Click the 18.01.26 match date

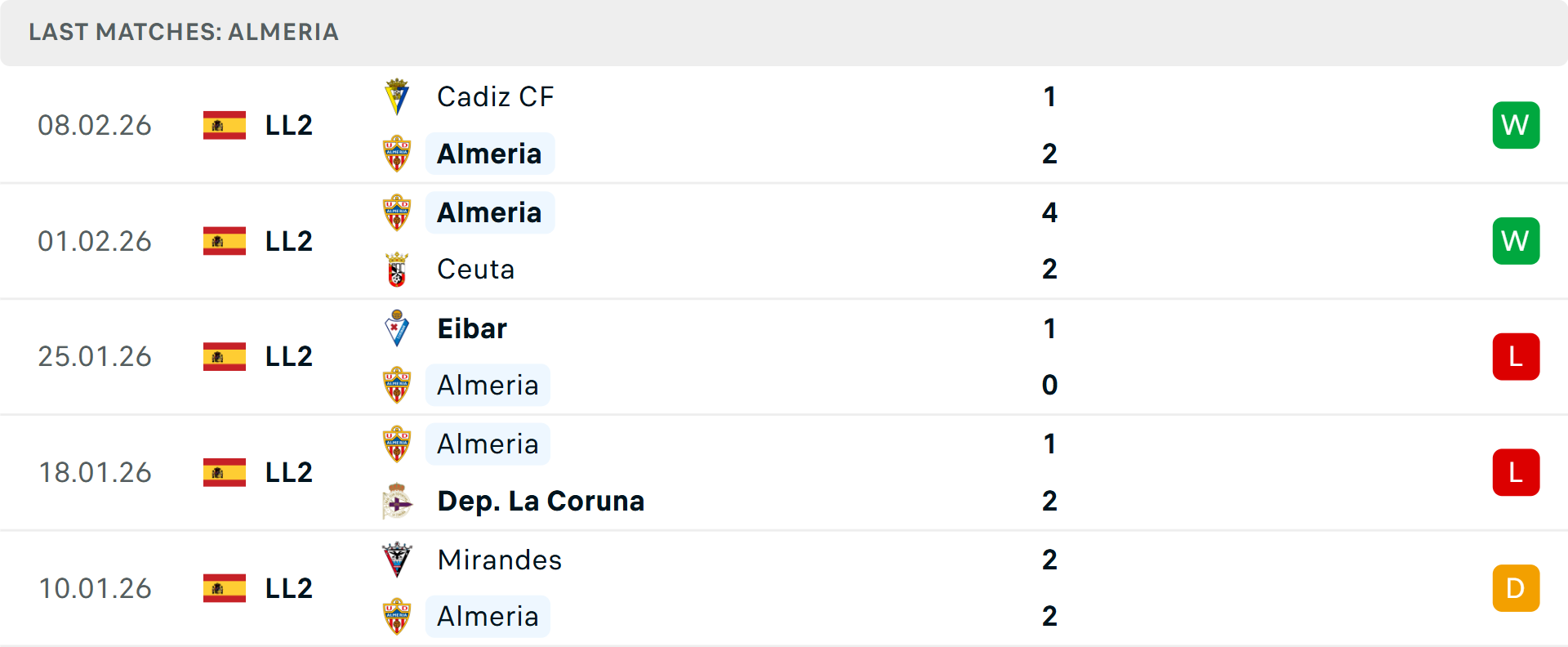click(95, 472)
